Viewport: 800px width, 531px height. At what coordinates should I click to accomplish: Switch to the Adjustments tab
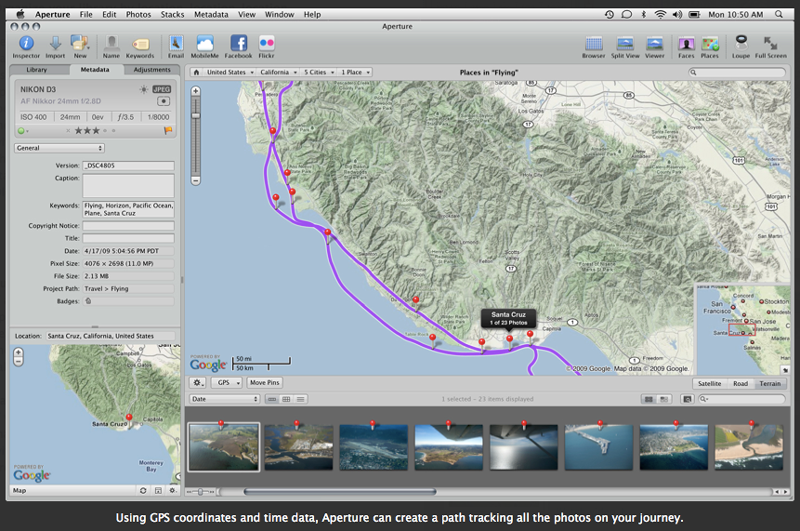152,69
